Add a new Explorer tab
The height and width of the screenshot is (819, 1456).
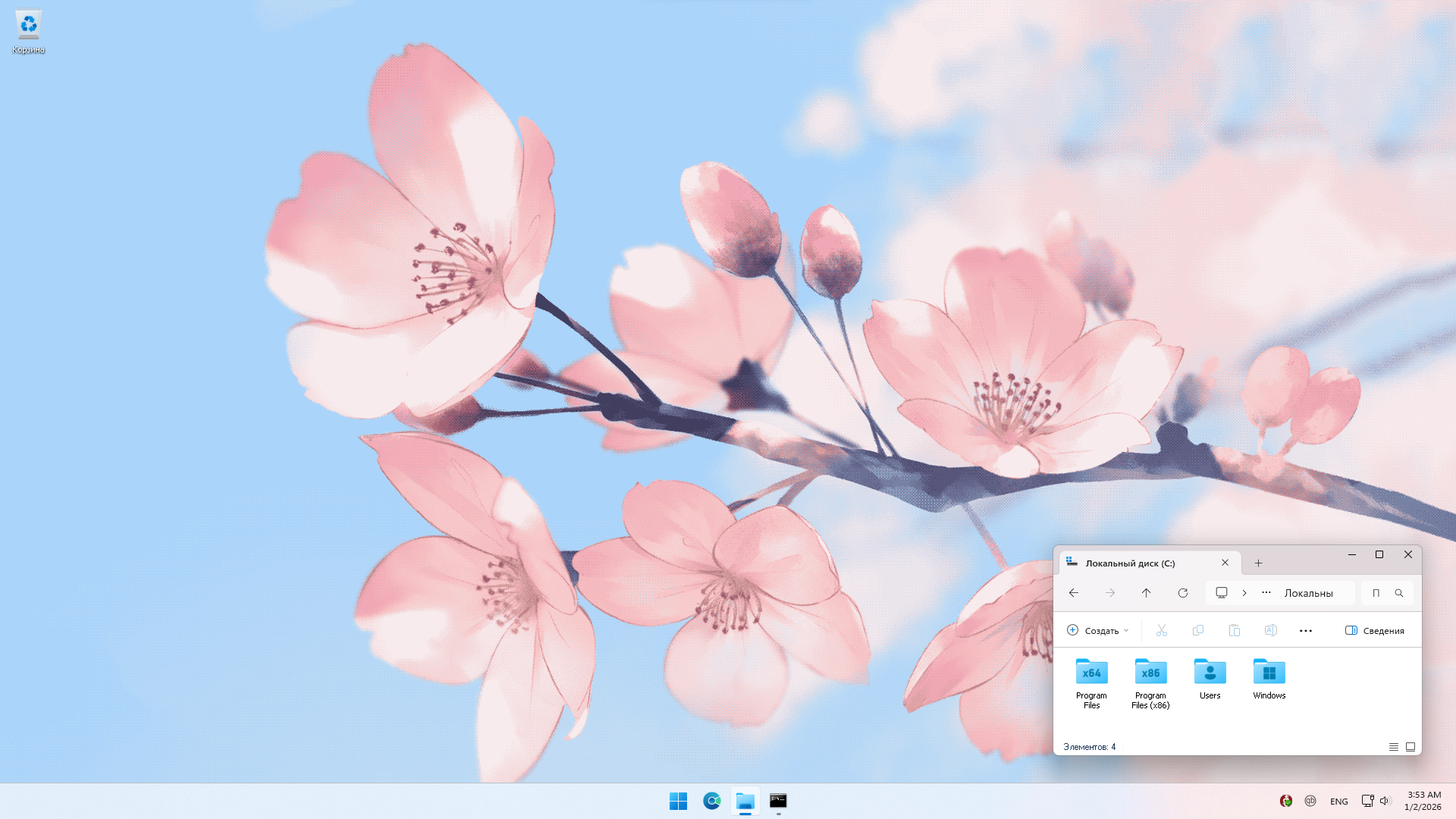[1258, 563]
